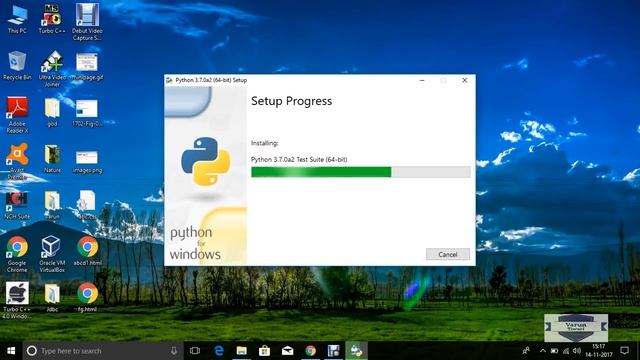
Task: Click the green installation progress bar
Action: coord(360,172)
